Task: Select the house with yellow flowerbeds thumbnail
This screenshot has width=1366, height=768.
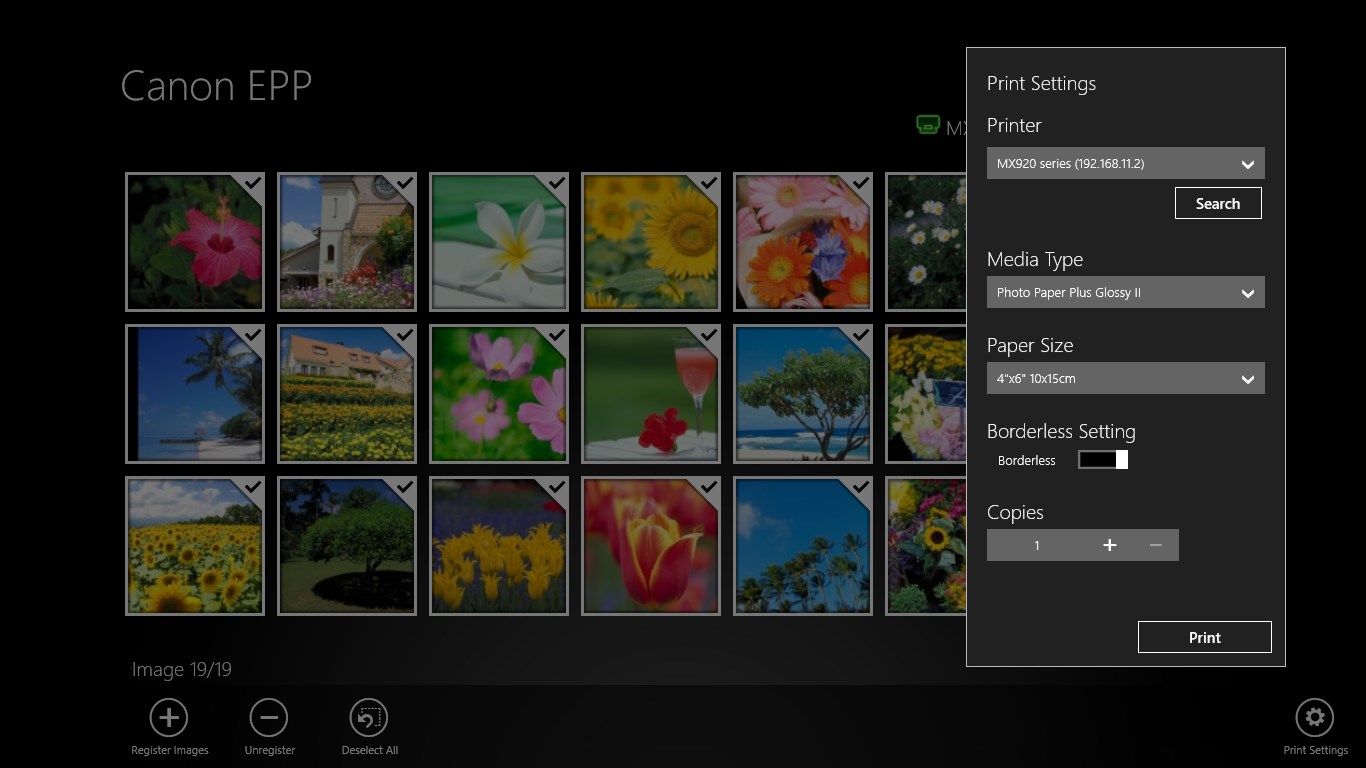Action: [x=347, y=394]
